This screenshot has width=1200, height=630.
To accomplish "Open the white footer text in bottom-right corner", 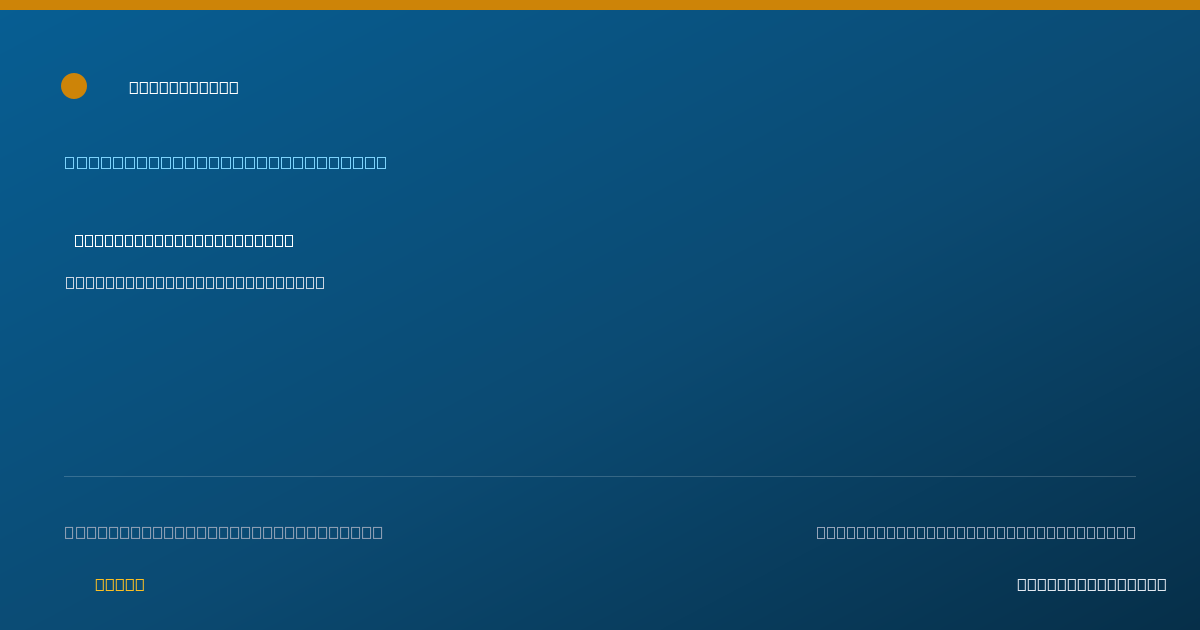I will click(x=1092, y=584).
